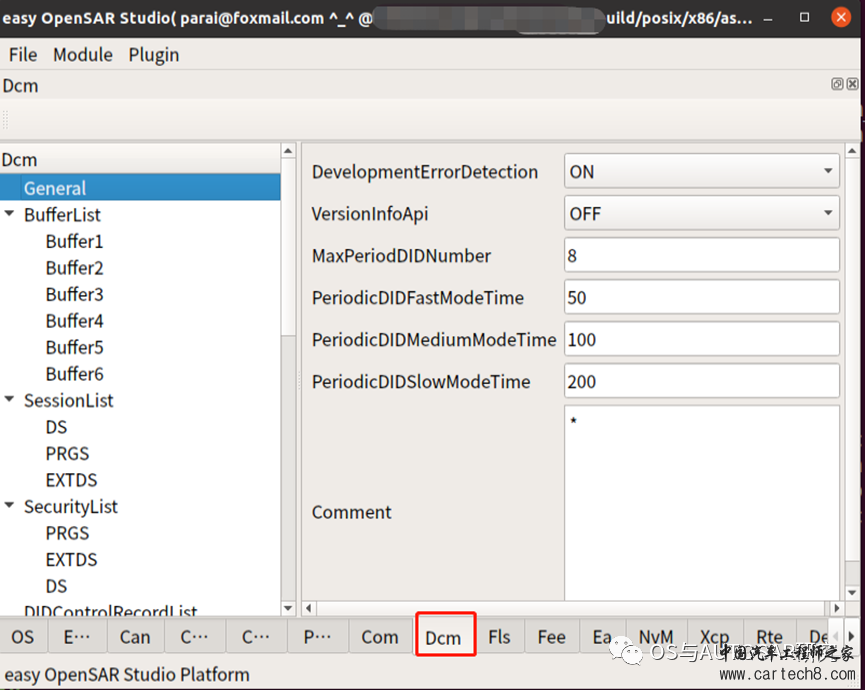Select Buffer2 in the tree
The width and height of the screenshot is (865, 690).
[x=74, y=268]
